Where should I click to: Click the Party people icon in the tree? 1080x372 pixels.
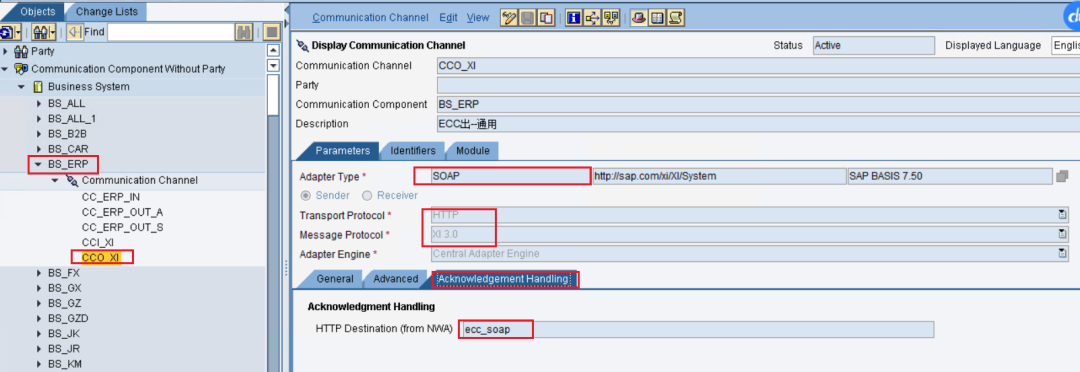21,51
